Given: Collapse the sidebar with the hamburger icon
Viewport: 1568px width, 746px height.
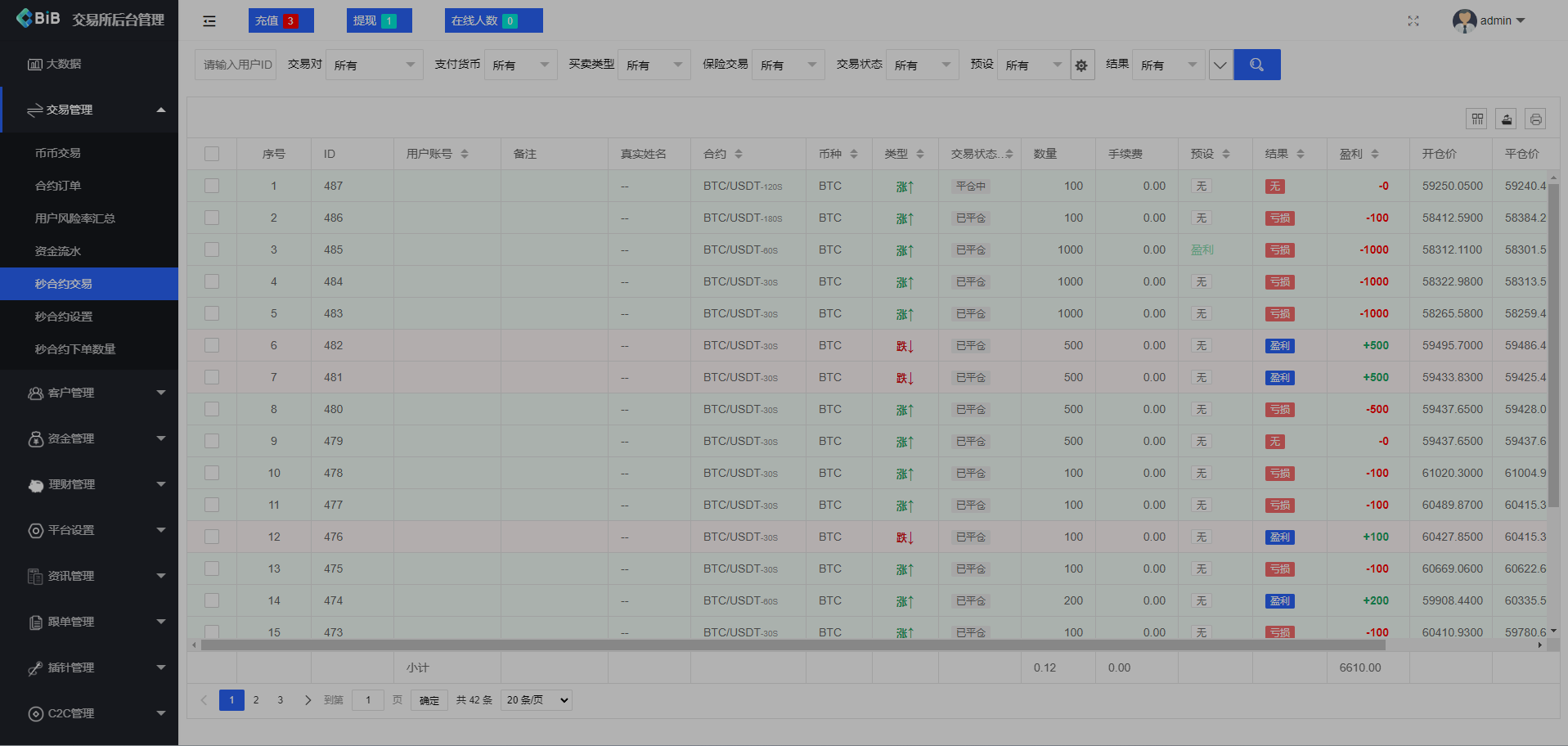Looking at the screenshot, I should point(209,21).
